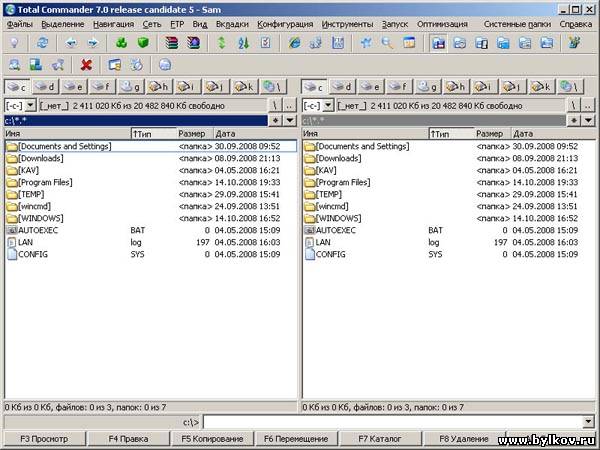Click the command line input field
The width and height of the screenshot is (600, 450).
pyautogui.click(x=393, y=422)
